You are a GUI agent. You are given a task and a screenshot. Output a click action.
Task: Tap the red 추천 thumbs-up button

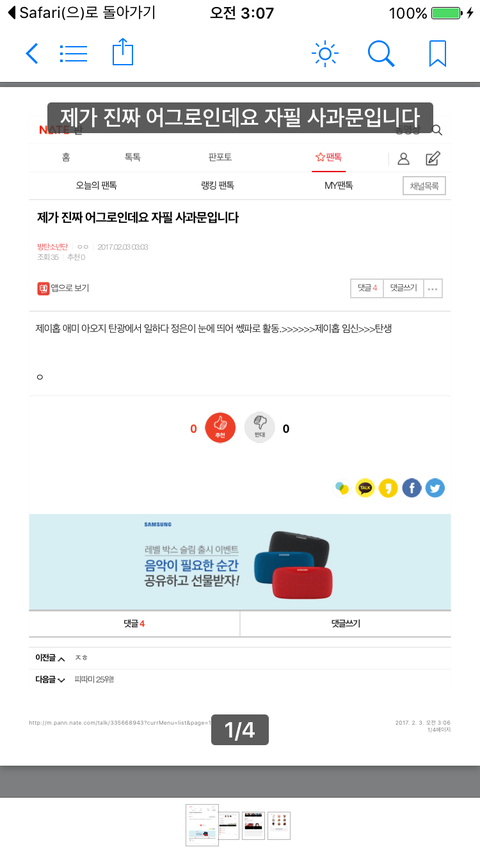pos(220,428)
